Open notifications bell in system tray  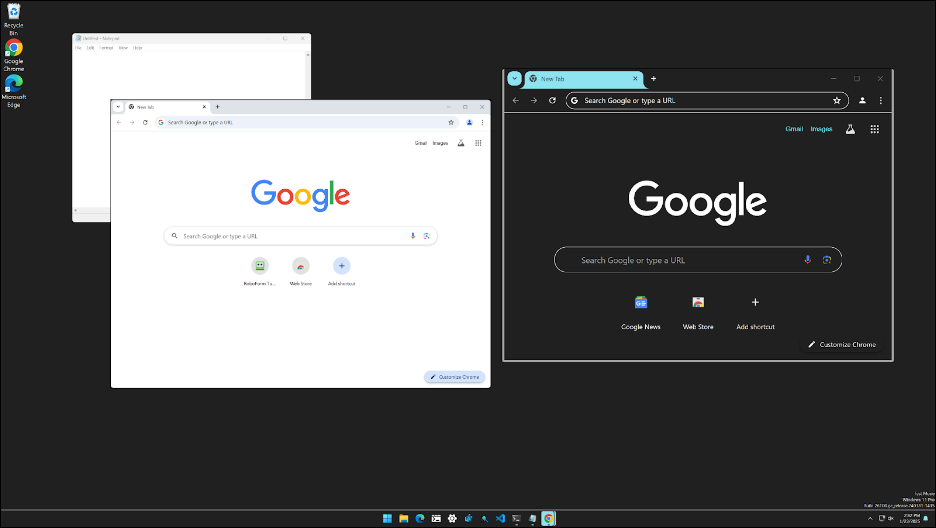point(926,519)
